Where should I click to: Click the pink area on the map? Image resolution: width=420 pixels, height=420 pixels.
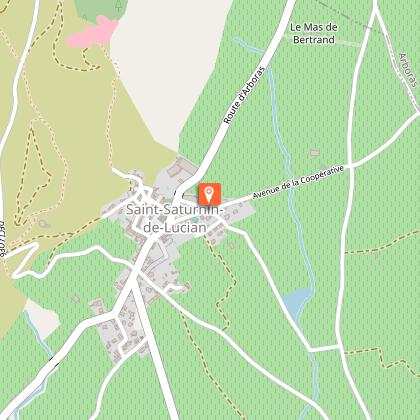93,33
